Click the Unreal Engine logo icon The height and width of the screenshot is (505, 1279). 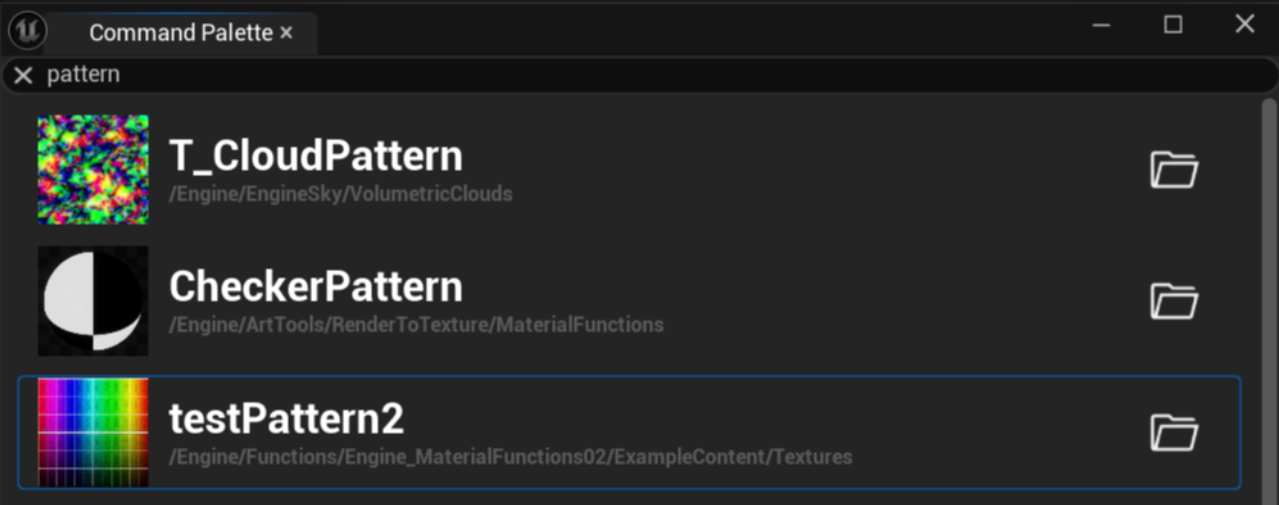[x=26, y=31]
